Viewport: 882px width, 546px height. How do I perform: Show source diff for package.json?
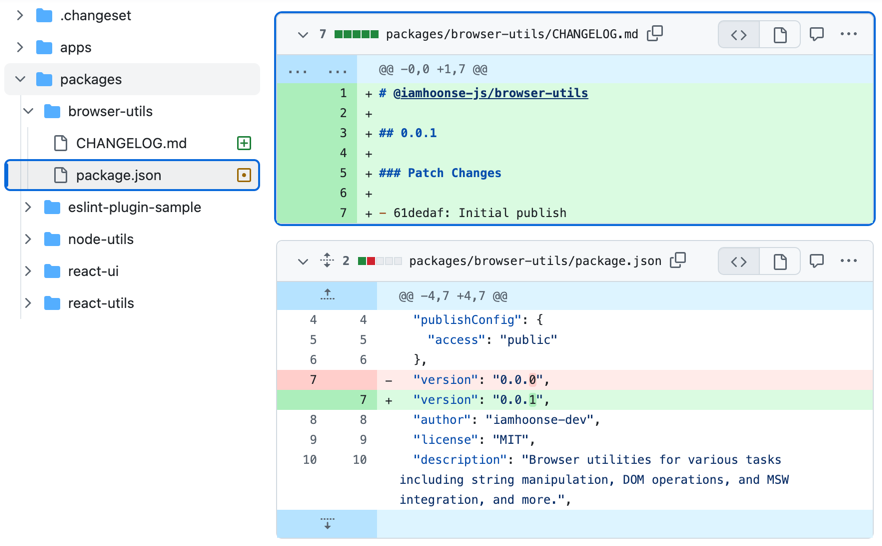point(739,261)
